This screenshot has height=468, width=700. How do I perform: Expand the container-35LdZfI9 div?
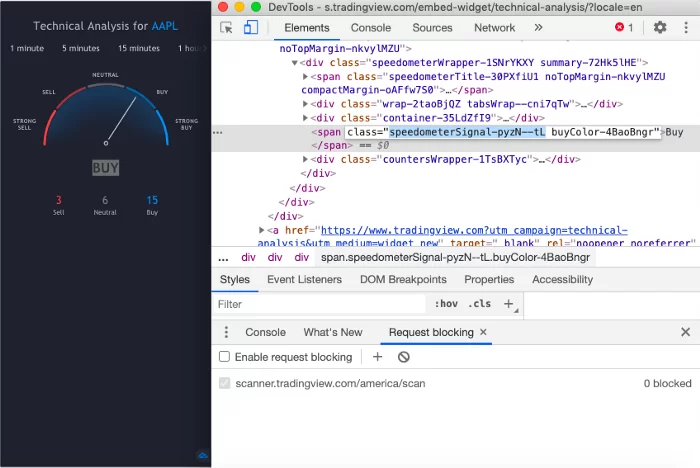pos(305,118)
